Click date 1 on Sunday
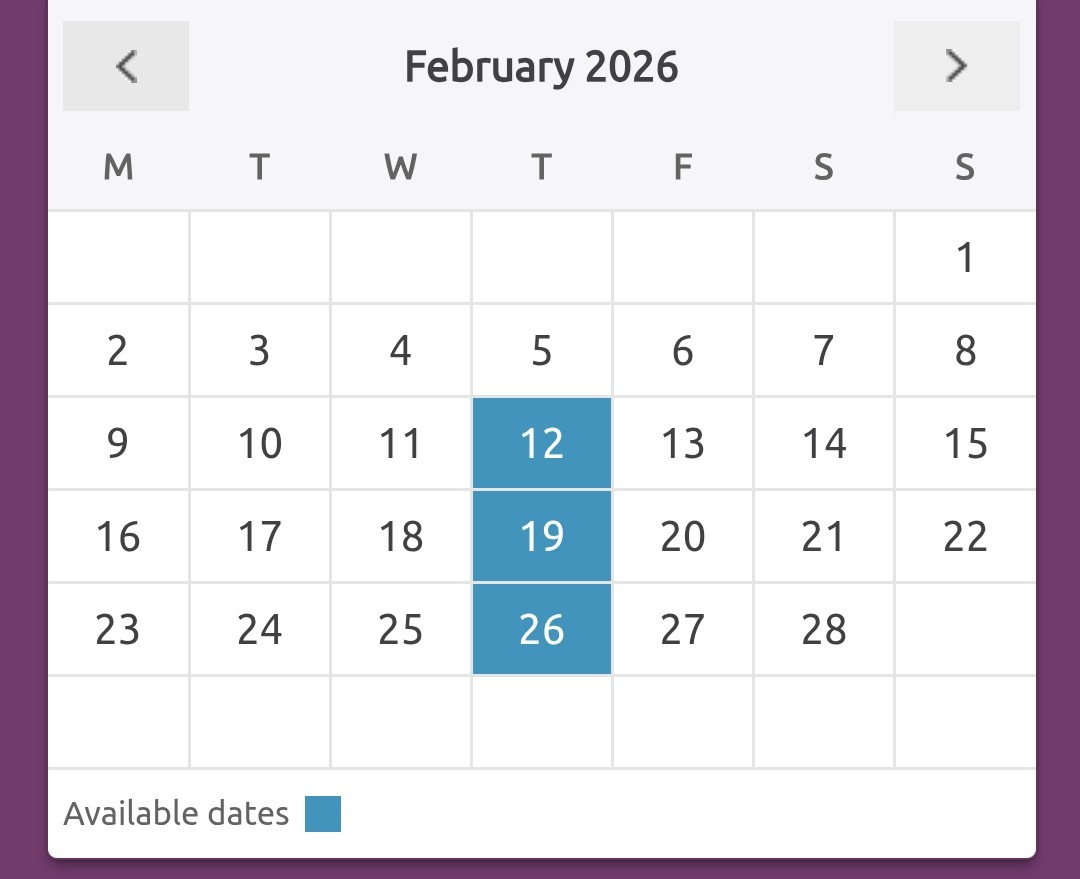Screen dimensions: 1080x879 (x=965, y=257)
